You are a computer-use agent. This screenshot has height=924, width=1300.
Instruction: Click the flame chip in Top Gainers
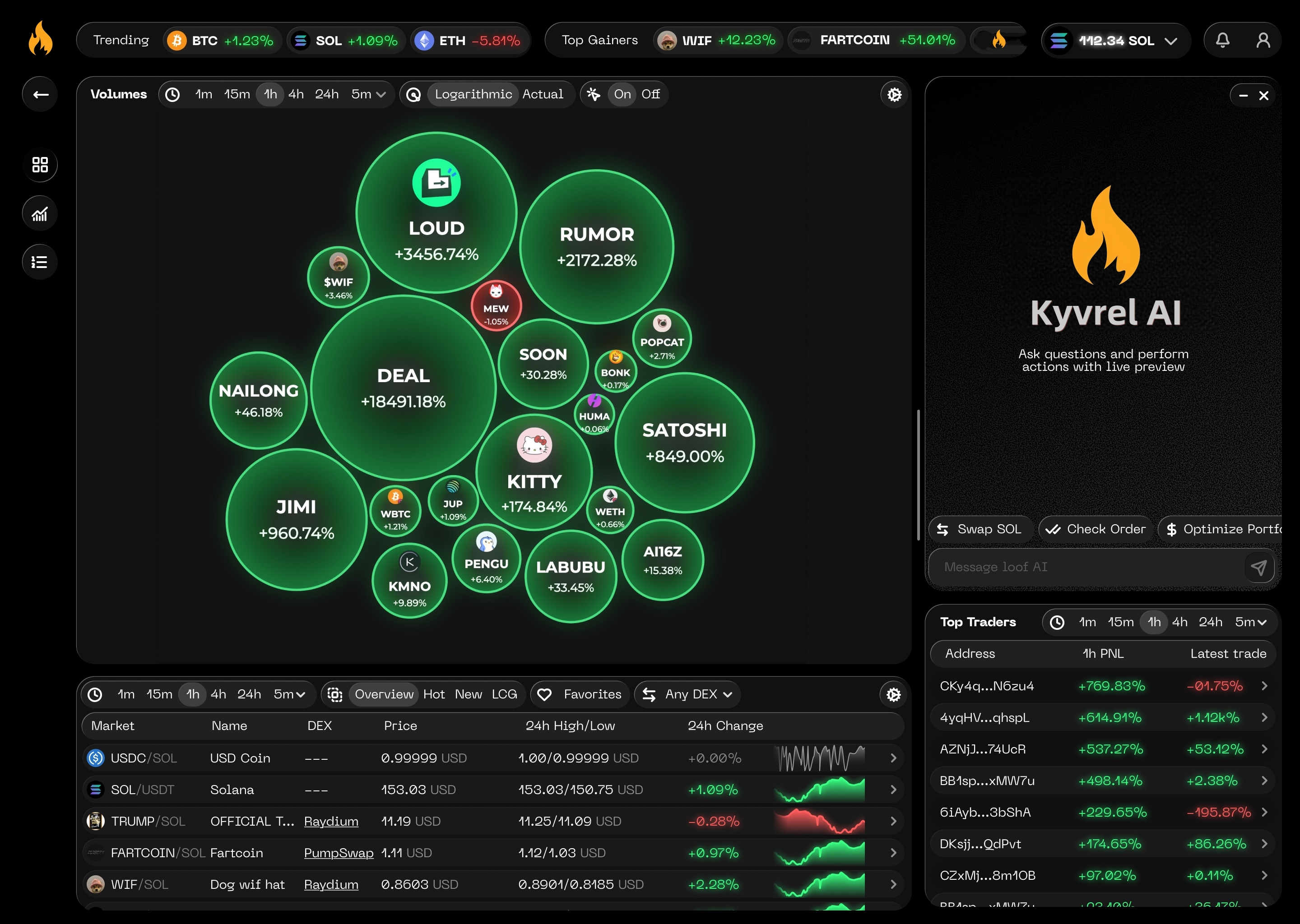pos(998,40)
